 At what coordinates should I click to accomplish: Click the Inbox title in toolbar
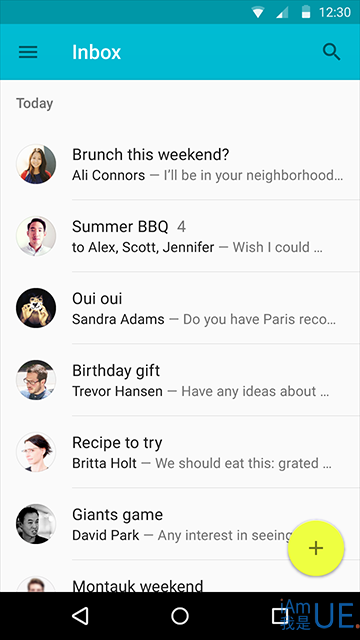[96, 52]
